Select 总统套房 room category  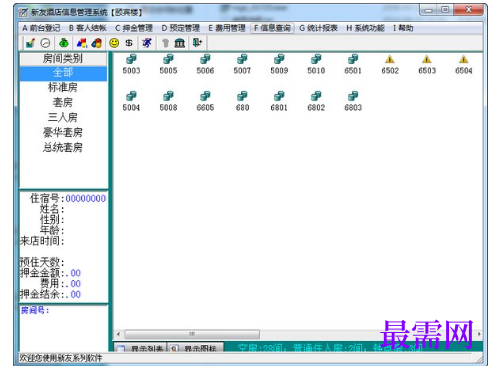coord(63,147)
